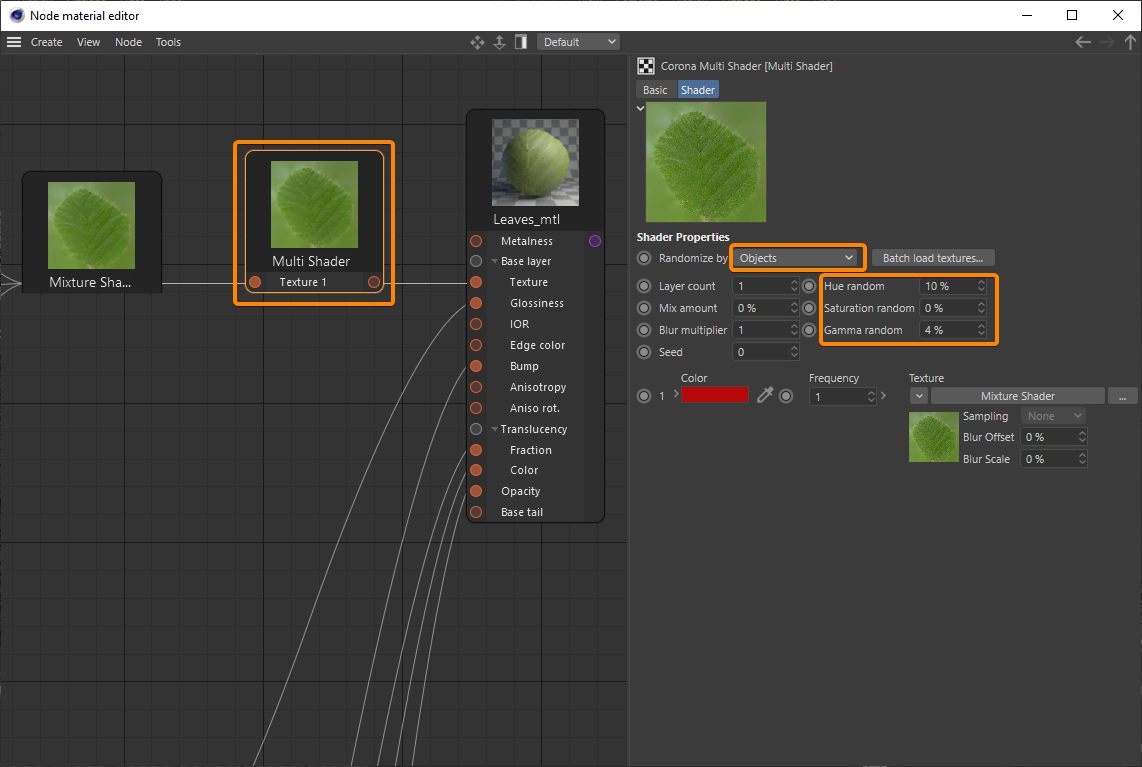Click the Metalness input port

click(x=476, y=241)
